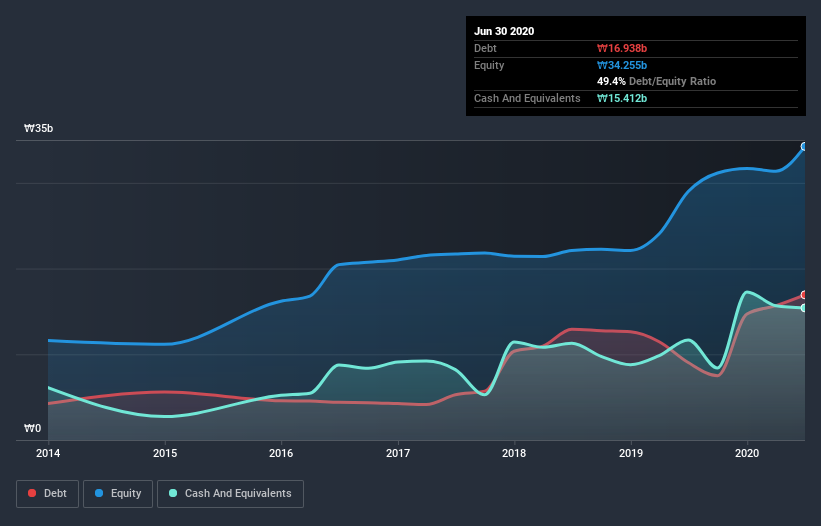The width and height of the screenshot is (821, 526).
Task: Click Cash value ₩15.412b in tooltip
Action: point(622,98)
